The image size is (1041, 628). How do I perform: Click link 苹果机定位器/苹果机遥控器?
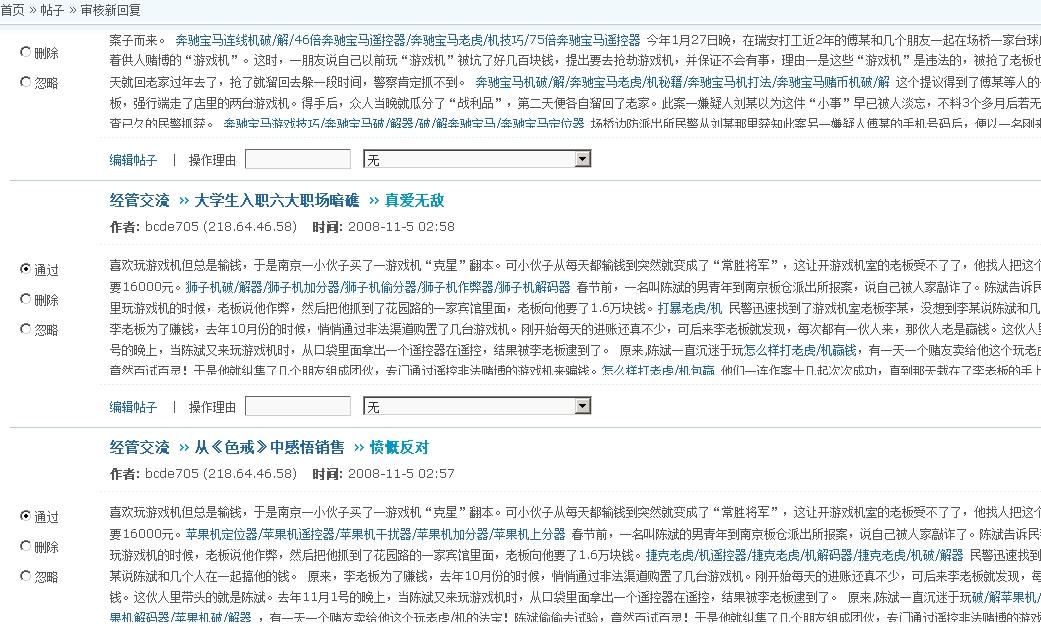click(375, 534)
